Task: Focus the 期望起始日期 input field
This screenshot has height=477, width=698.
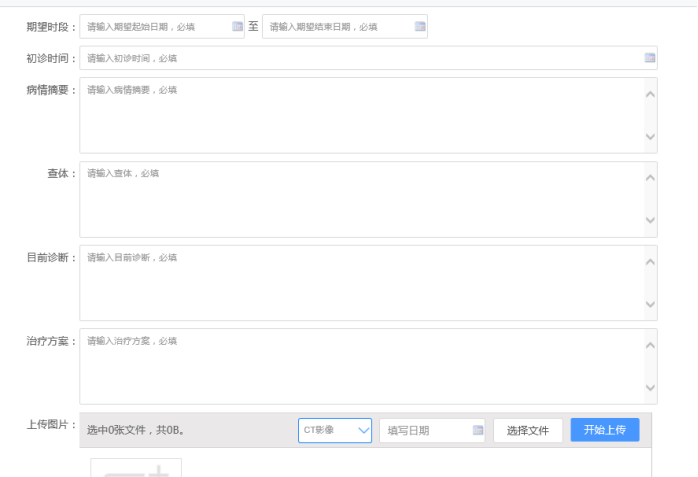Action: point(155,27)
